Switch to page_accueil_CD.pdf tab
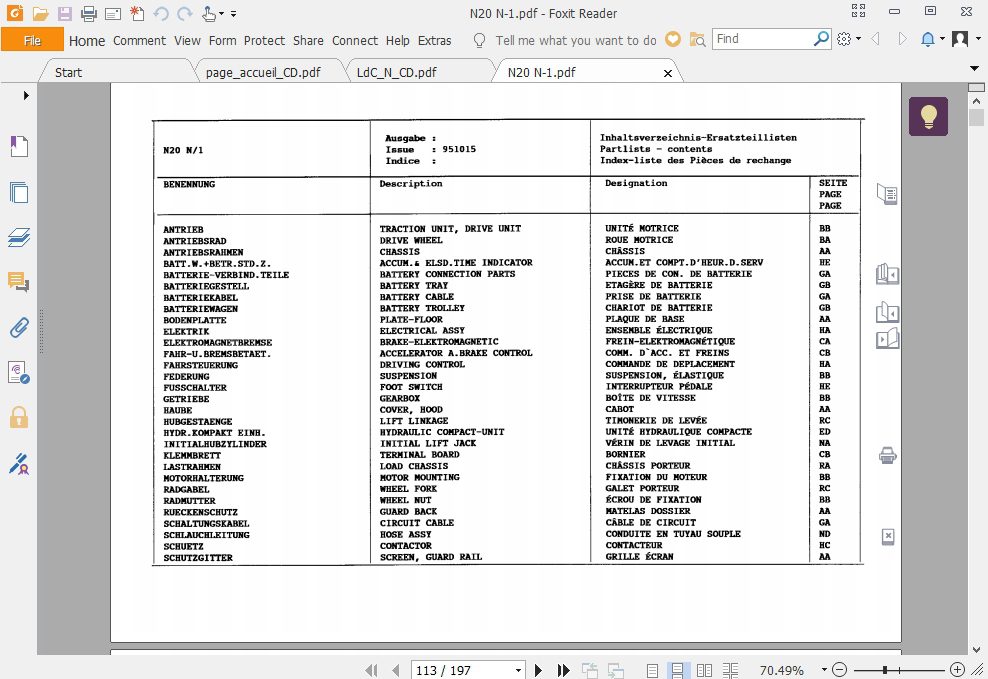 pyautogui.click(x=263, y=72)
